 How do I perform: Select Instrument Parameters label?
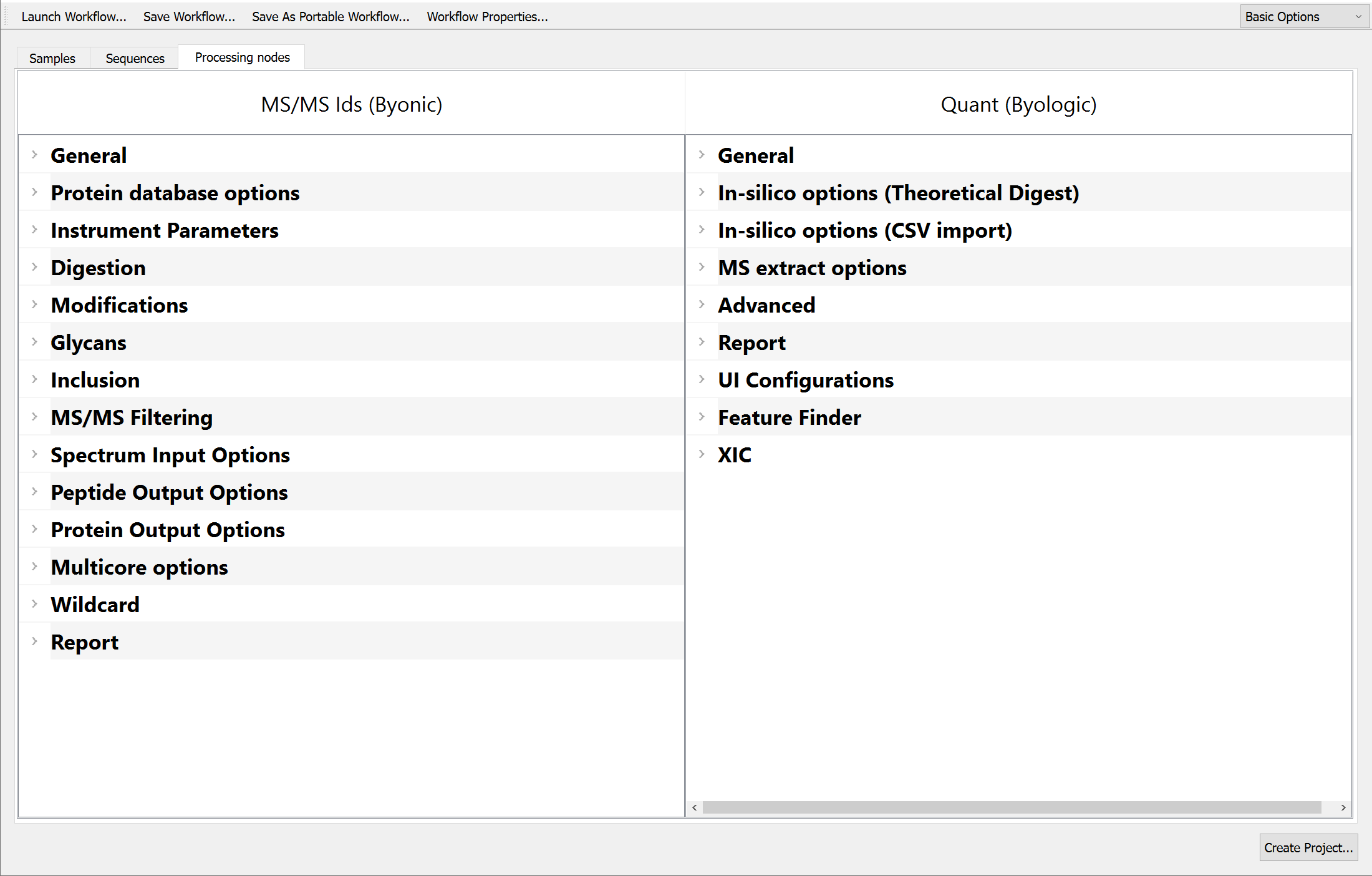pyautogui.click(x=165, y=230)
